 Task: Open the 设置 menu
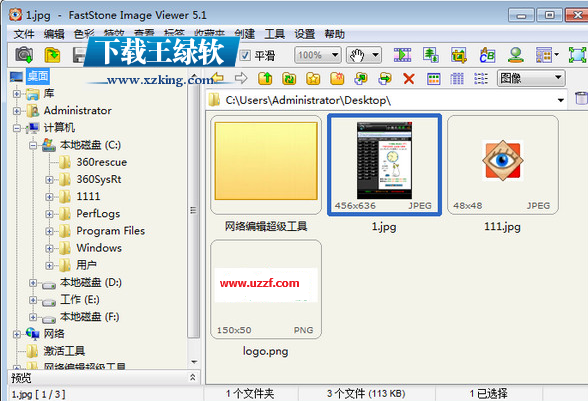click(x=304, y=34)
